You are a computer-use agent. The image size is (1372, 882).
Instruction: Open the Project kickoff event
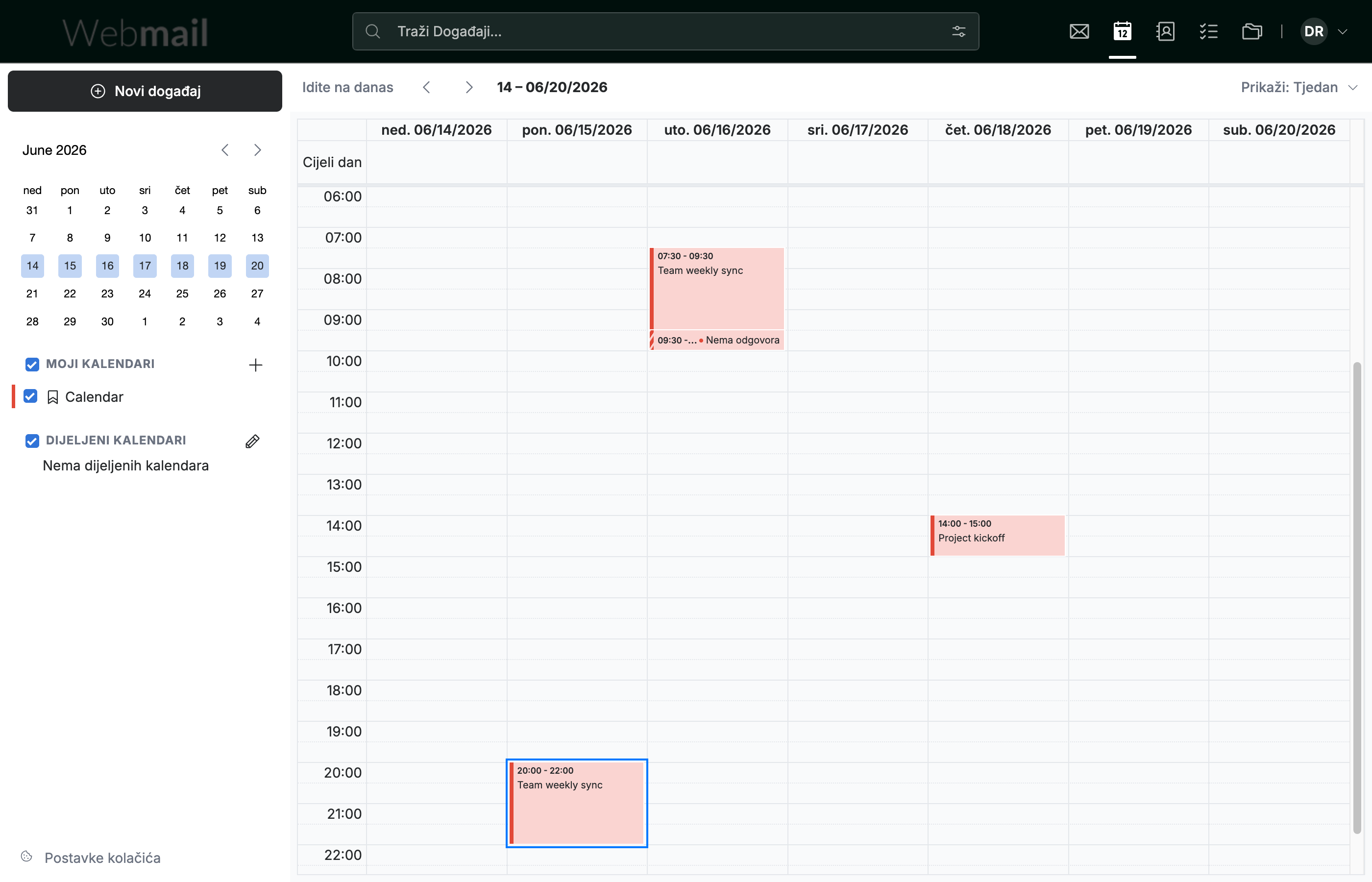point(998,536)
